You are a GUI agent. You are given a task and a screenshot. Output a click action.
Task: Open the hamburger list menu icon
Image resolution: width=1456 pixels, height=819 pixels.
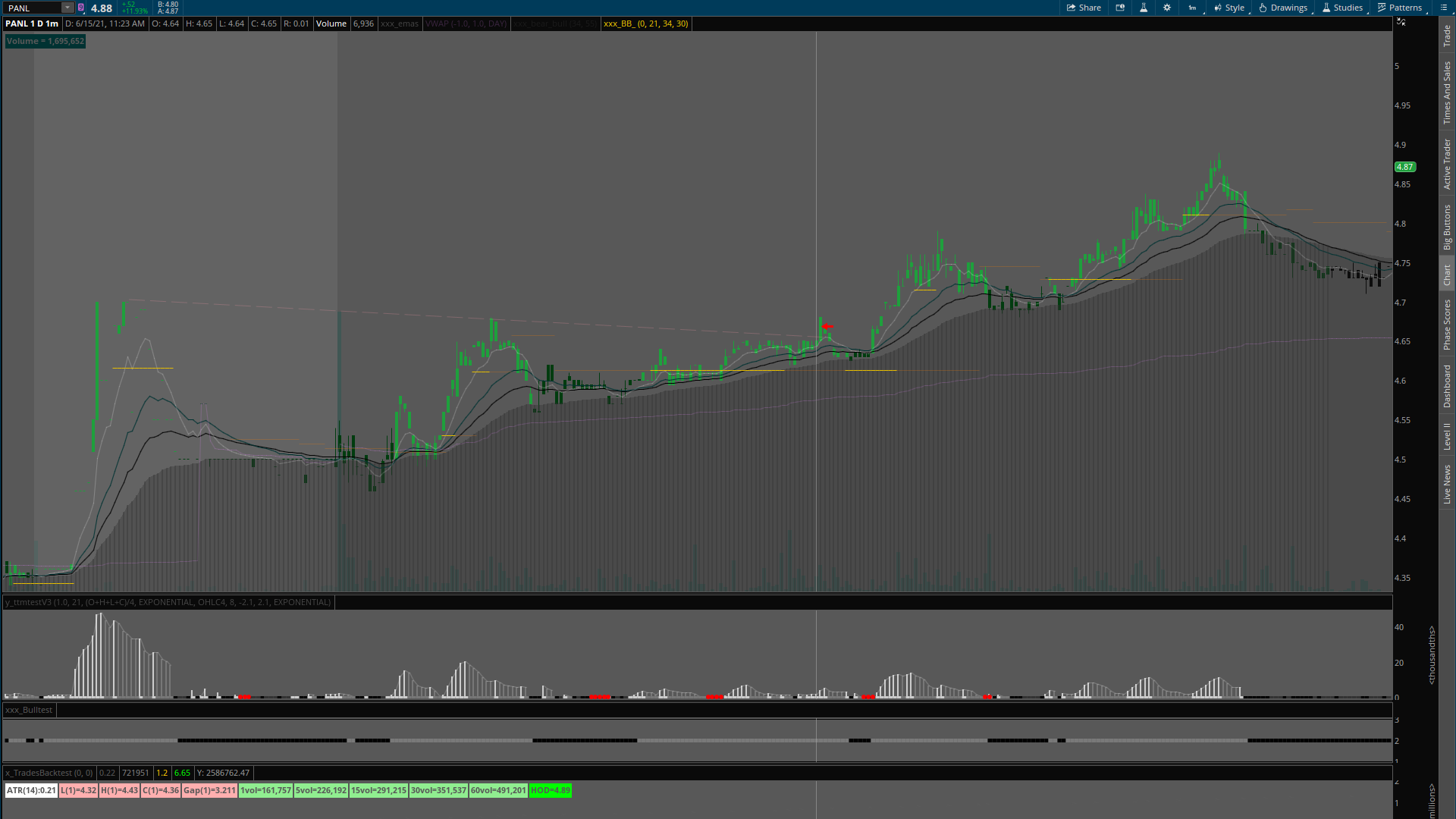pos(1444,8)
